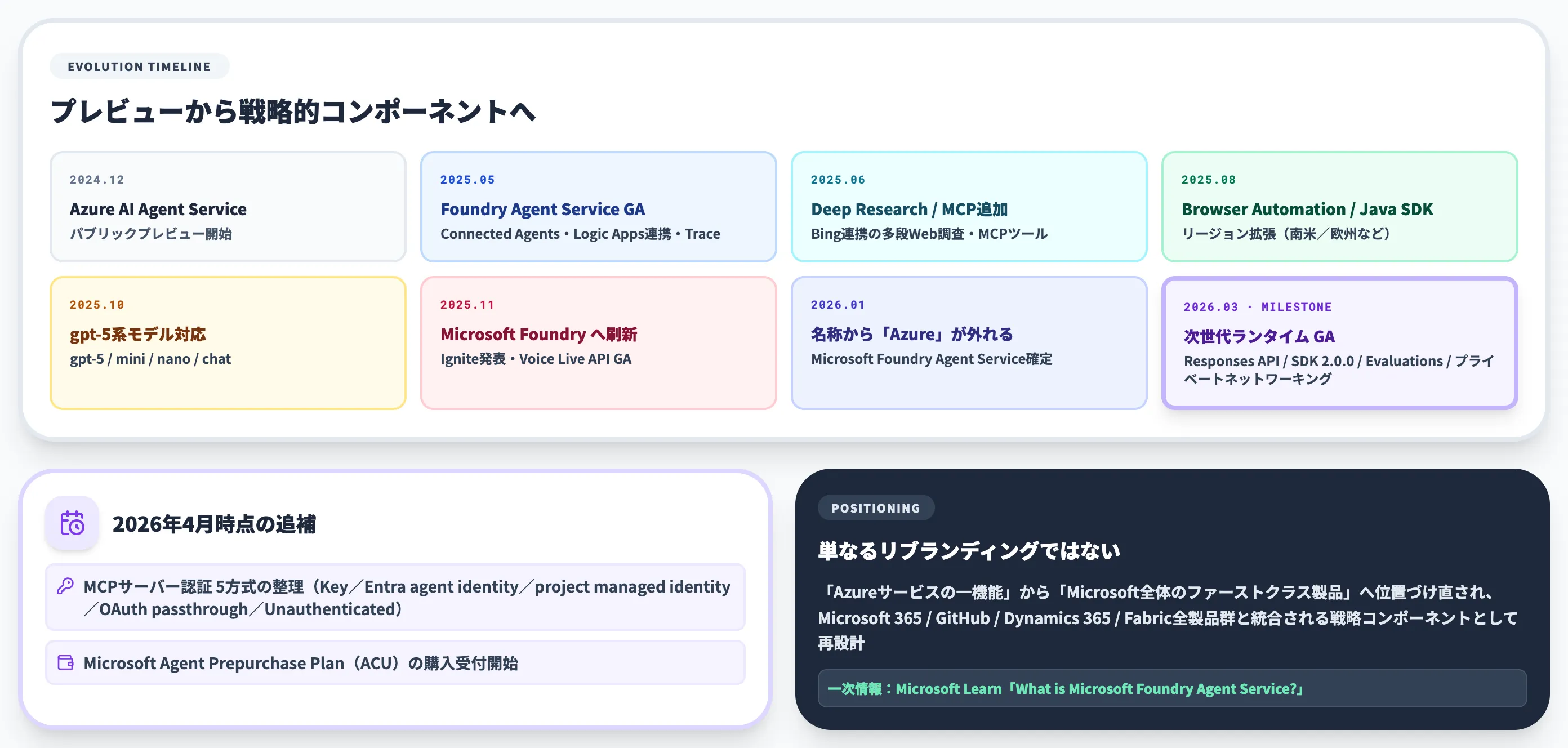Open the Microsoft Learn primary source link

pos(1171,688)
